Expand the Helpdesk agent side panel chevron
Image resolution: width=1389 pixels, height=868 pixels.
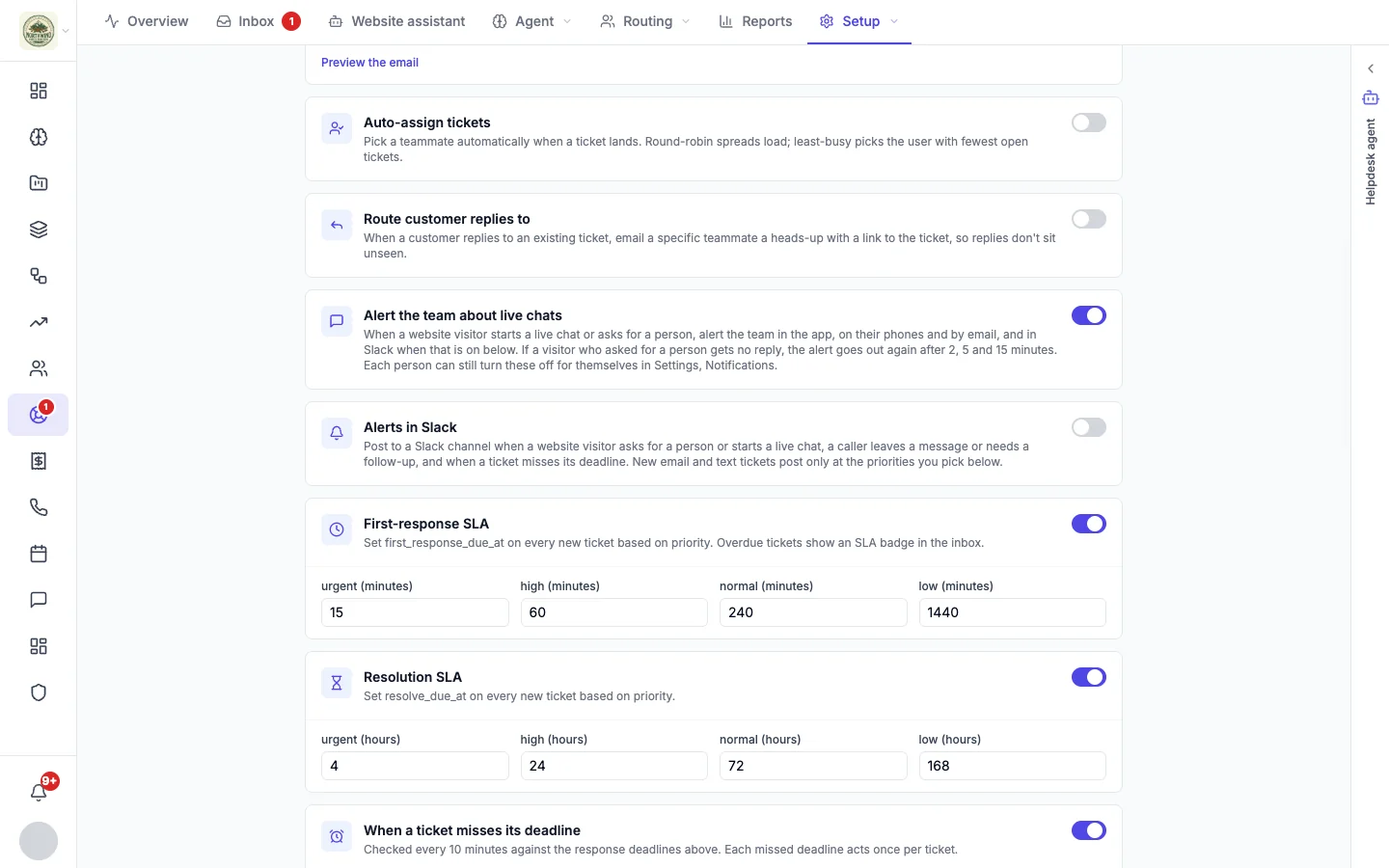(x=1371, y=68)
